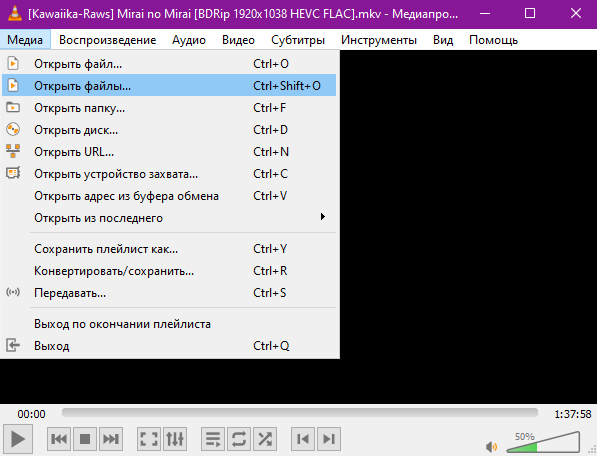
Task: Adjust the volume slider at 50%
Action: pos(543,442)
